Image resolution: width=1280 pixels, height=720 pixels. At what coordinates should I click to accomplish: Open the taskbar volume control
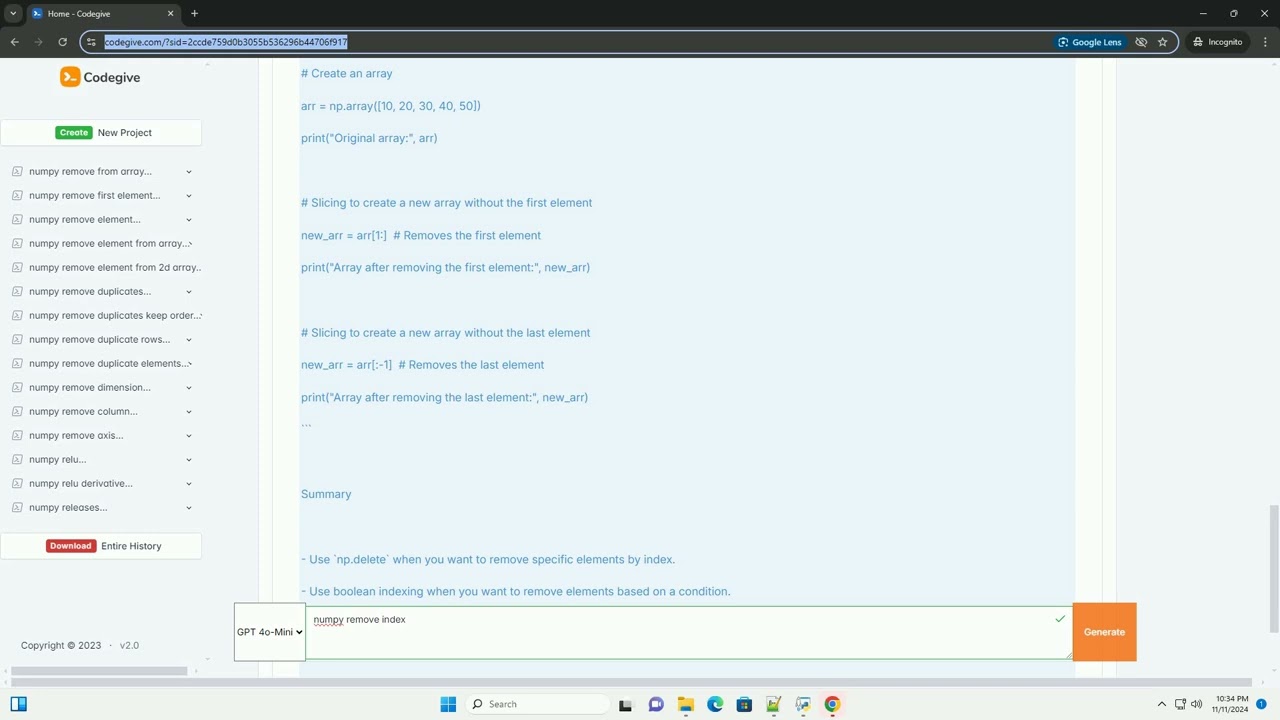pyautogui.click(x=1197, y=704)
